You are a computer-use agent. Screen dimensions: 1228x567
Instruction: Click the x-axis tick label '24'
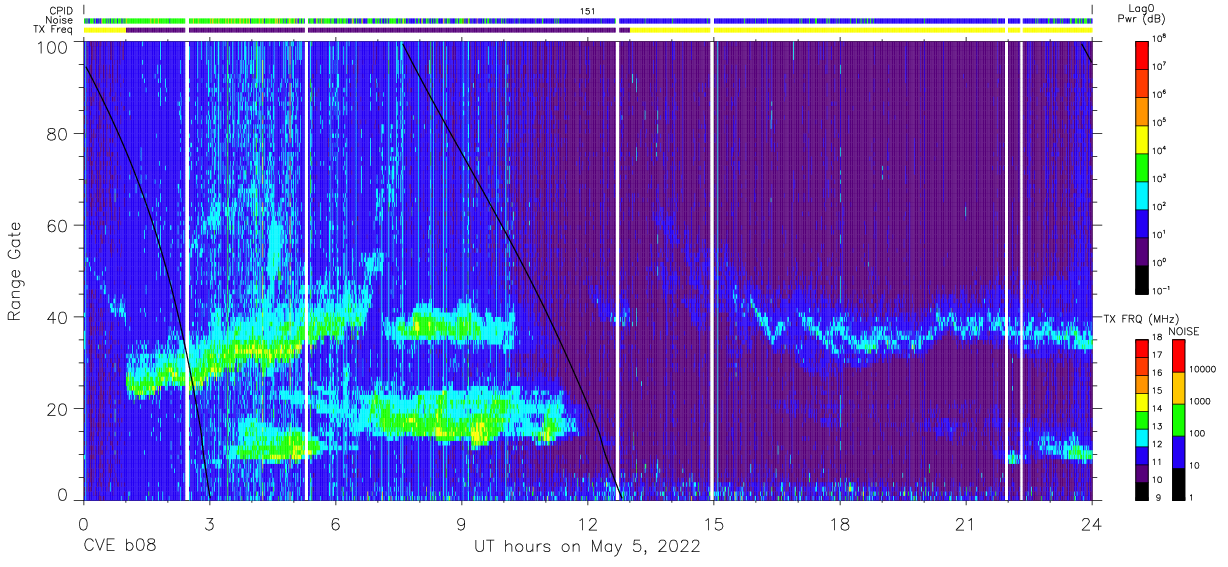click(x=1091, y=523)
